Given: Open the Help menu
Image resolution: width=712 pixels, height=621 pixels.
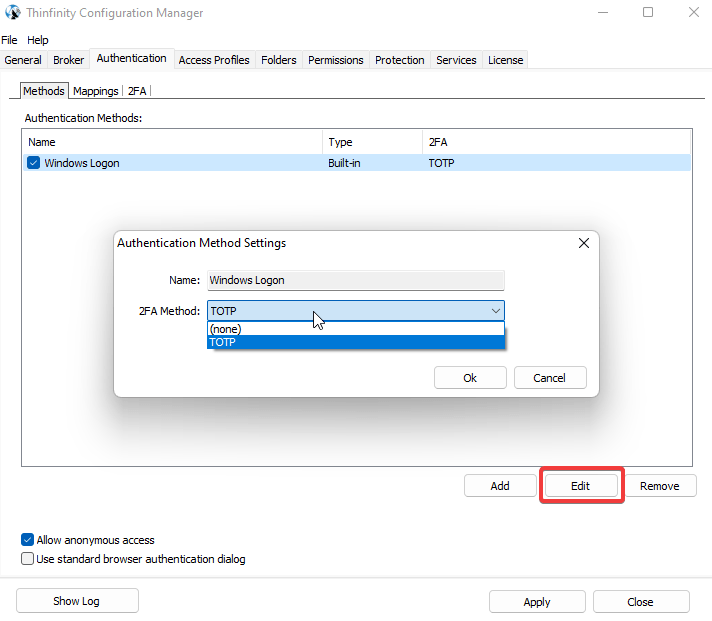Looking at the screenshot, I should (x=38, y=40).
